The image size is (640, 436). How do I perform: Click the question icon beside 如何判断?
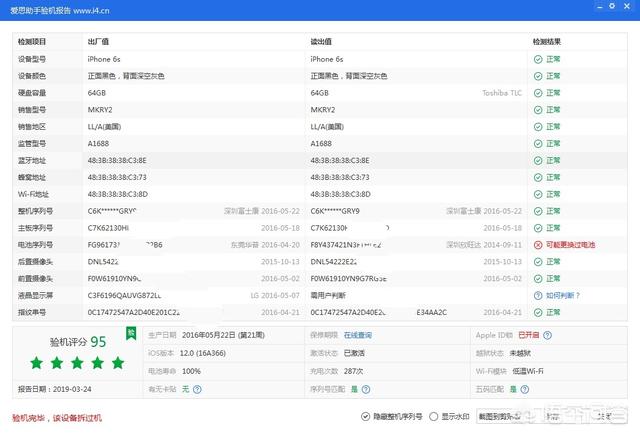tap(538, 296)
